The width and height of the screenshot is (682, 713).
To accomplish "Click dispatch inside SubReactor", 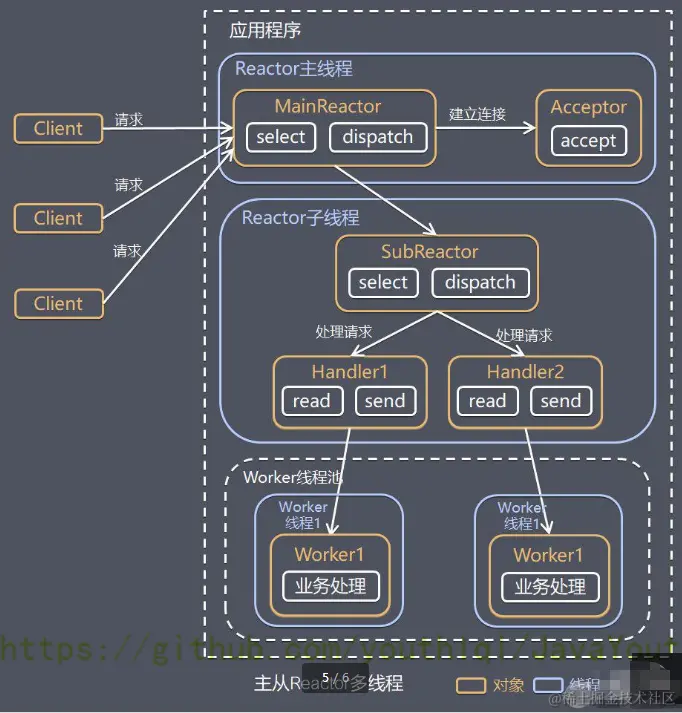I will click(481, 283).
